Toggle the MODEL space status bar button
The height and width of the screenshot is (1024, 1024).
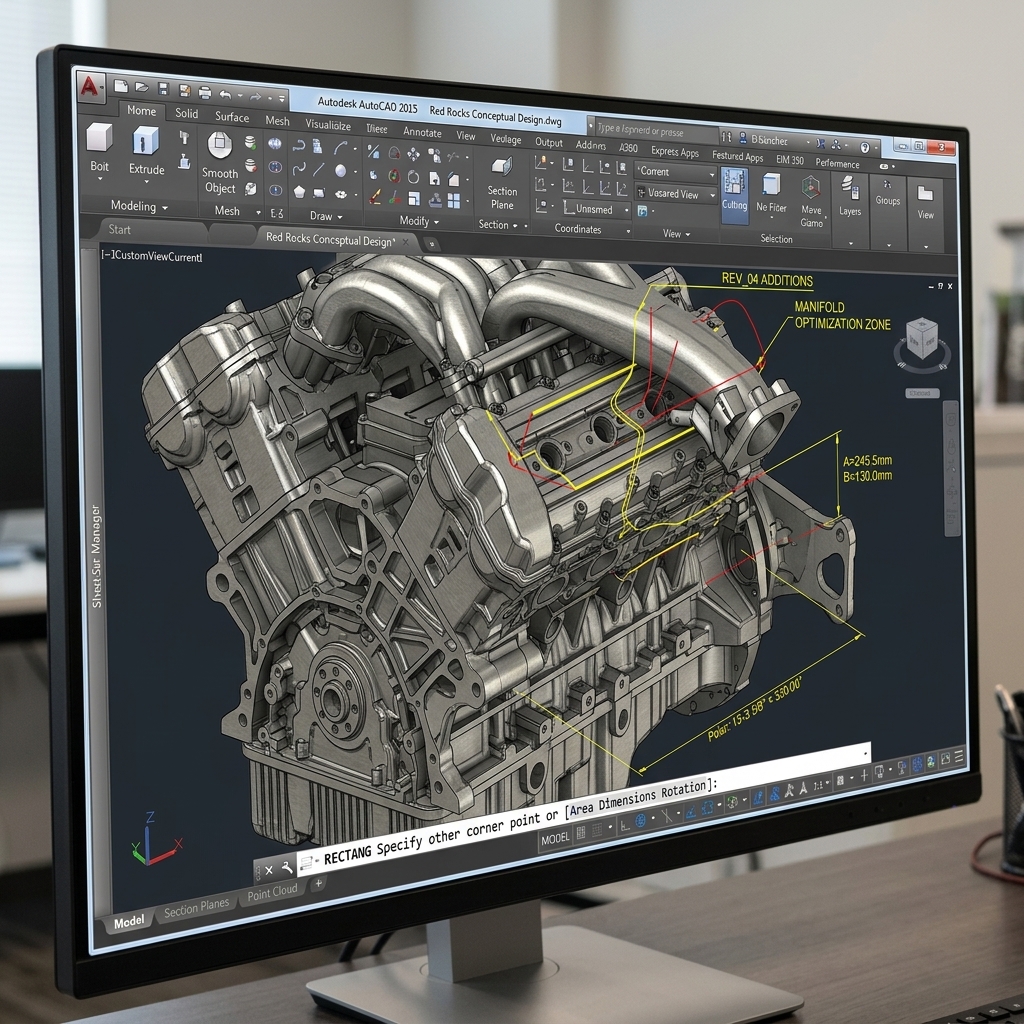(556, 838)
